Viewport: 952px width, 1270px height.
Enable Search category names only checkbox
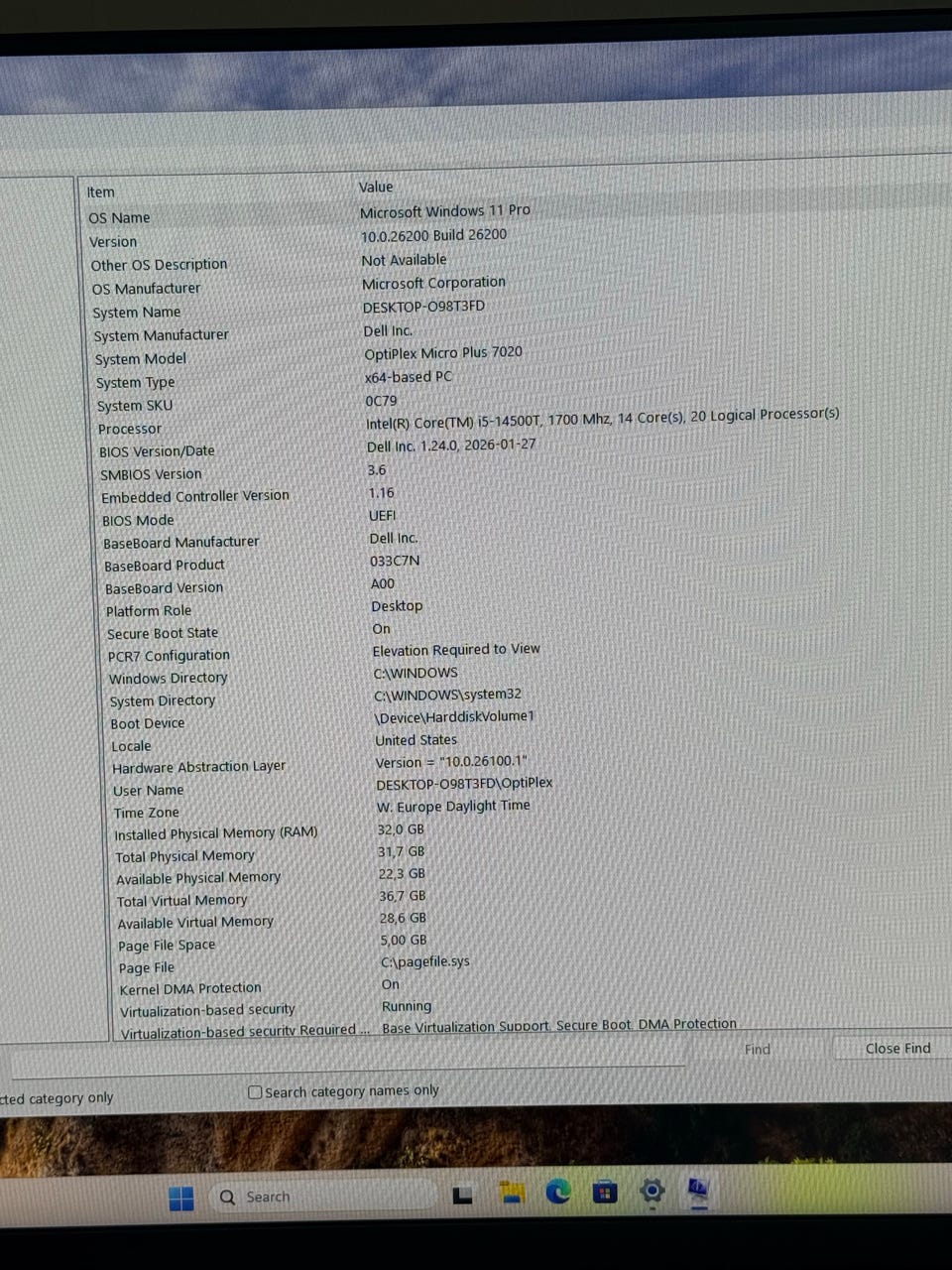(x=255, y=1092)
